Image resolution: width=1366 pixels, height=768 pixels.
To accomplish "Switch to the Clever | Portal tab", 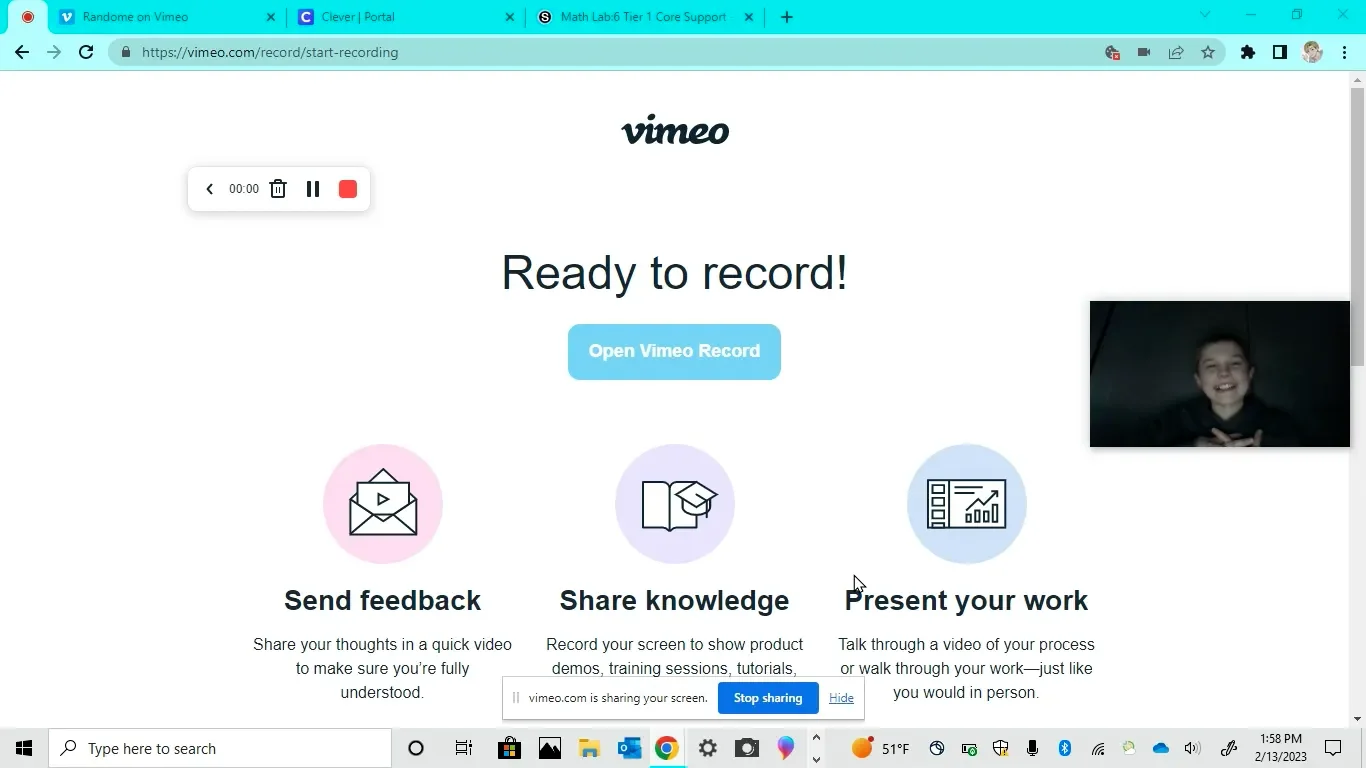I will [x=406, y=17].
